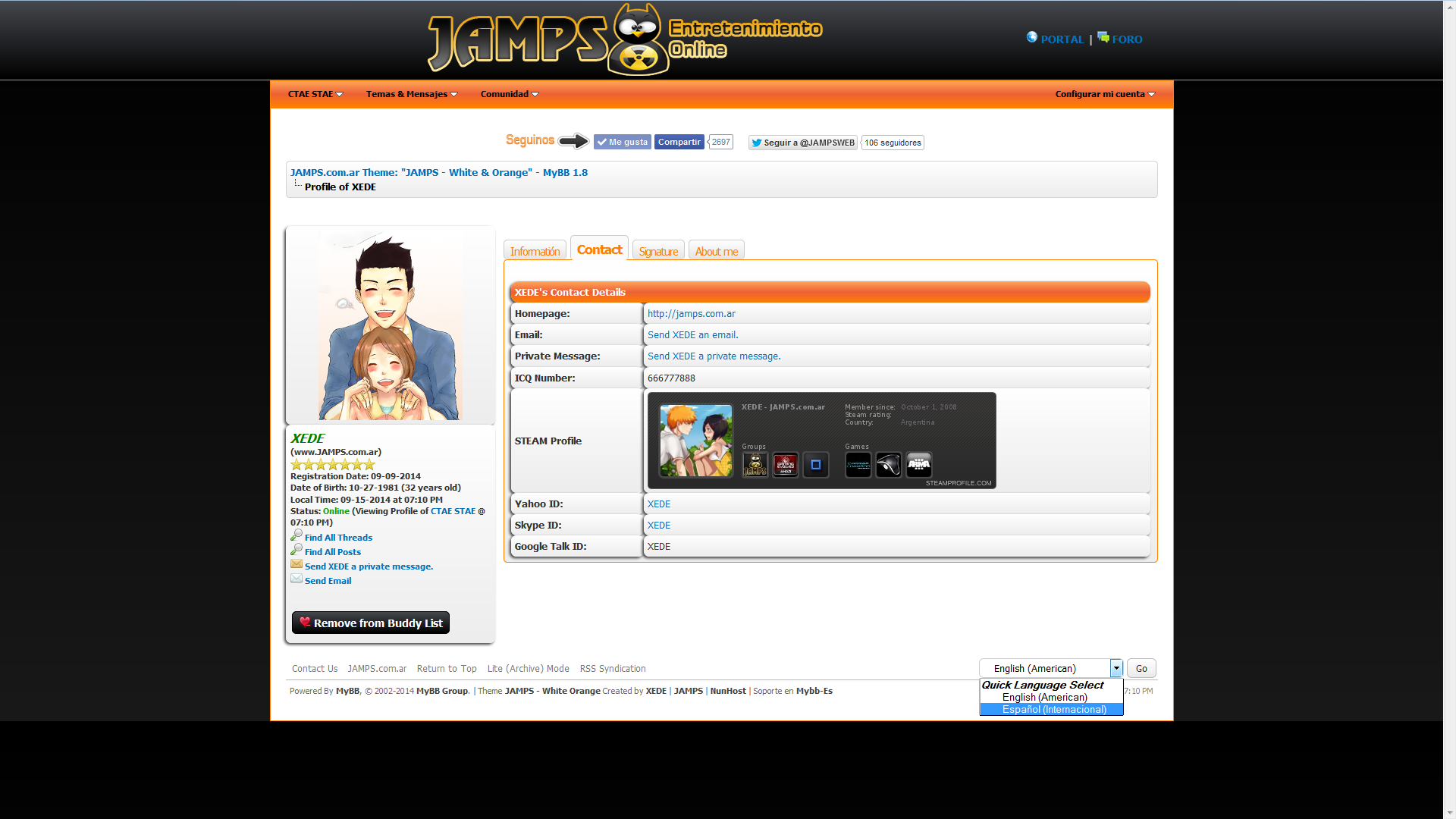Click the JAMPS group icon in Steam profile

coord(755,465)
